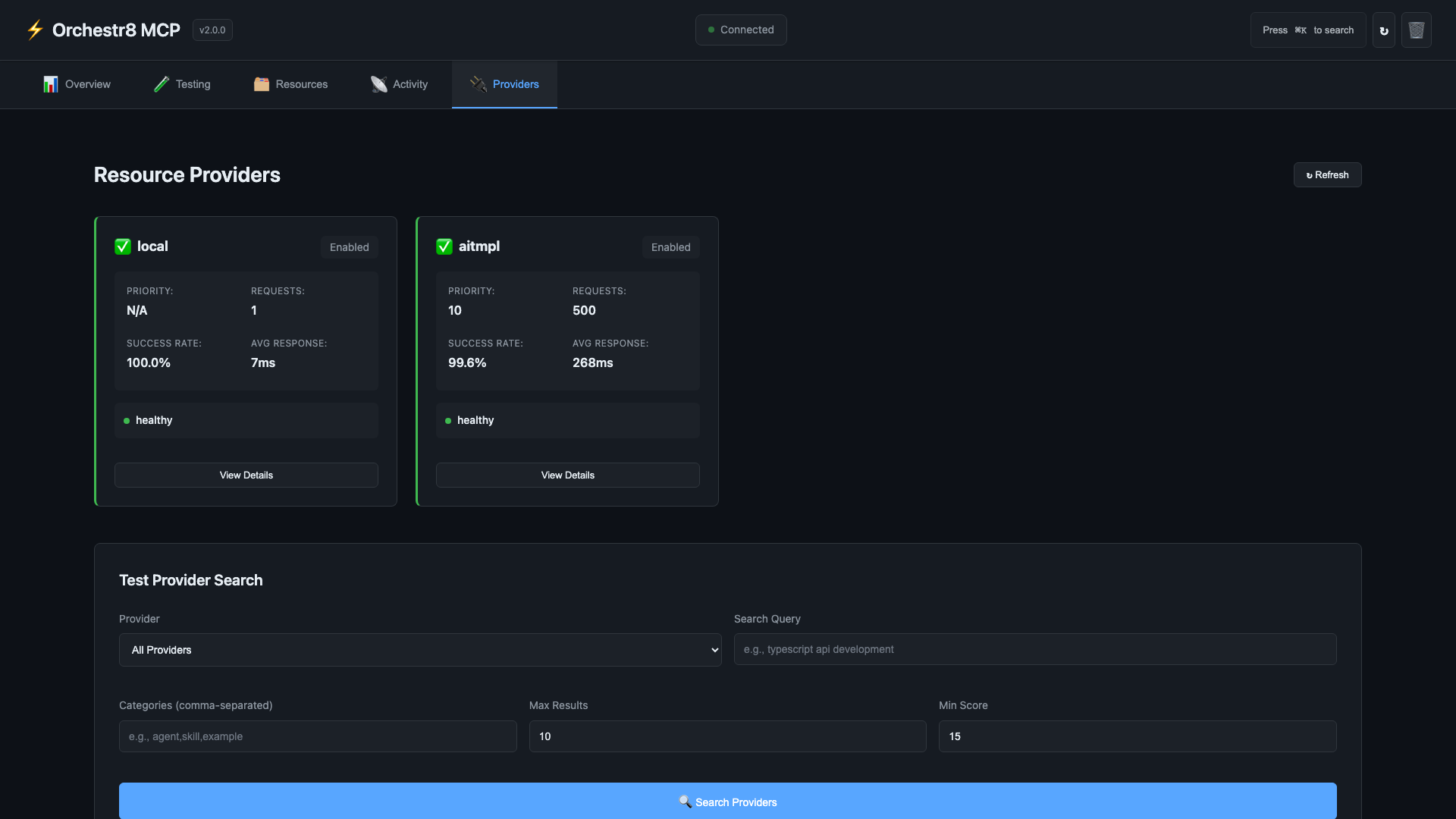View Details for the local provider
The image size is (1456, 819).
(246, 475)
